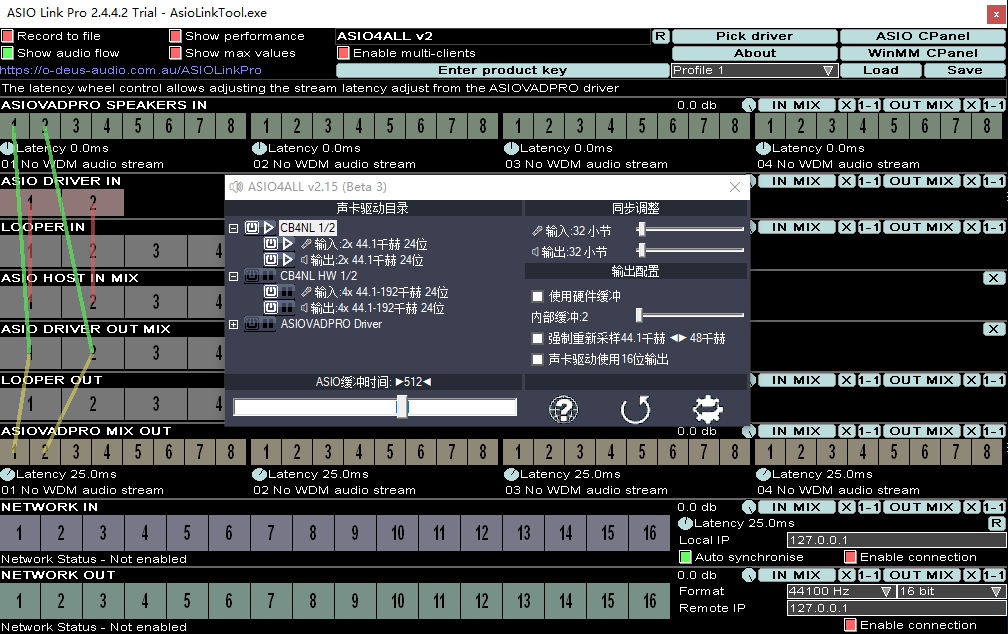The image size is (1008, 634).
Task: Open the ASIO CPanel button
Action: coord(922,36)
